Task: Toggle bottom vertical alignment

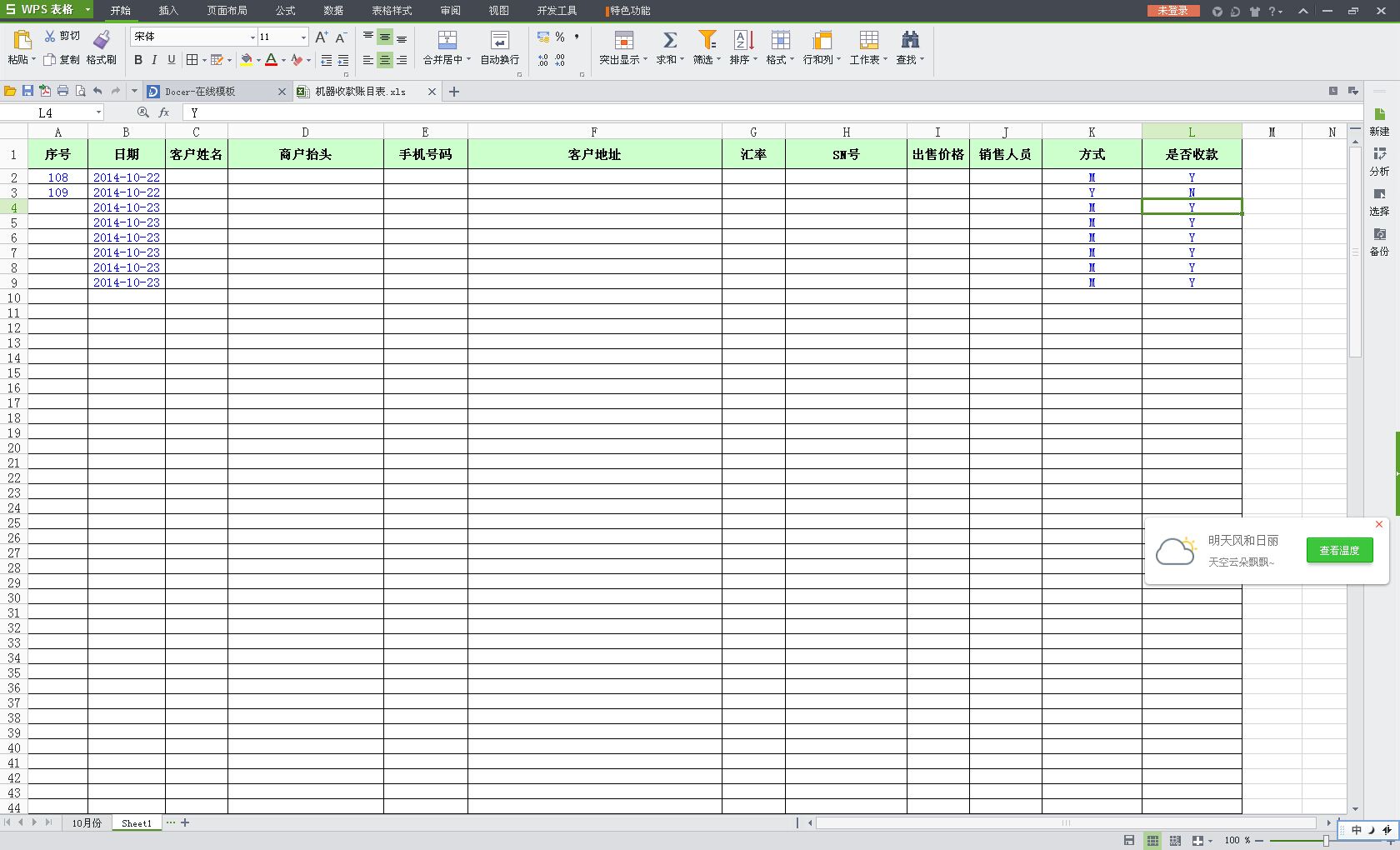Action: (x=402, y=37)
